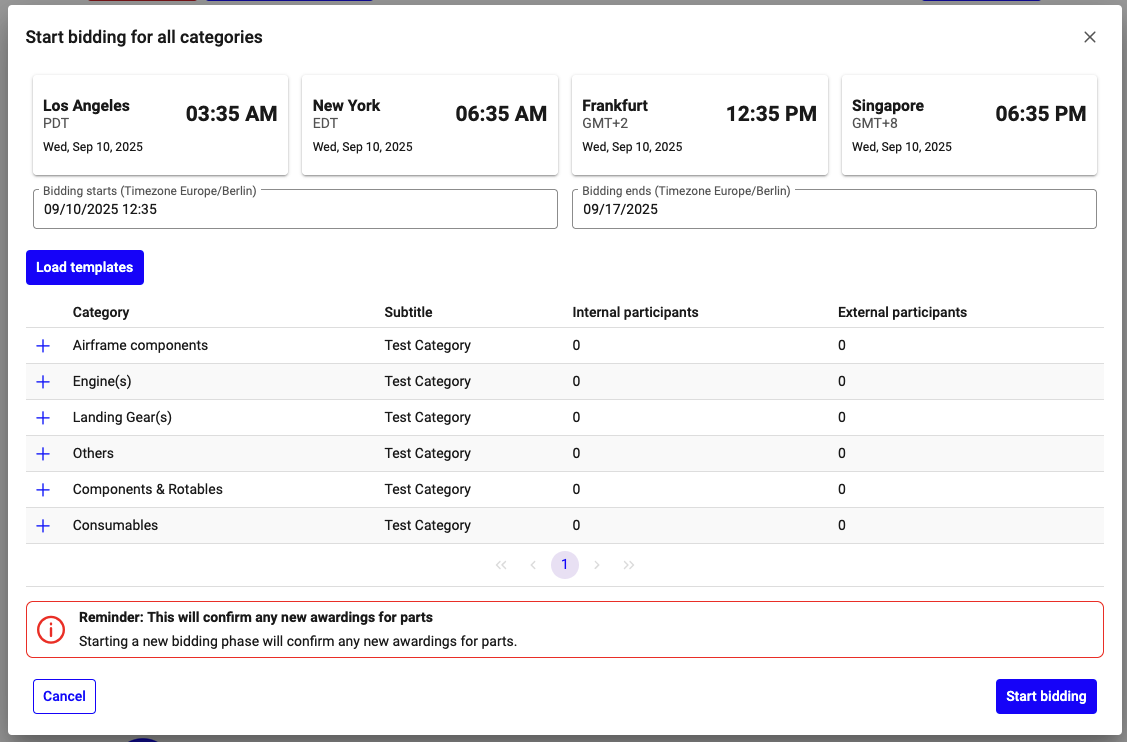Click plus icon beside Landing Gear(s)
The width and height of the screenshot is (1127, 742).
[x=43, y=418]
